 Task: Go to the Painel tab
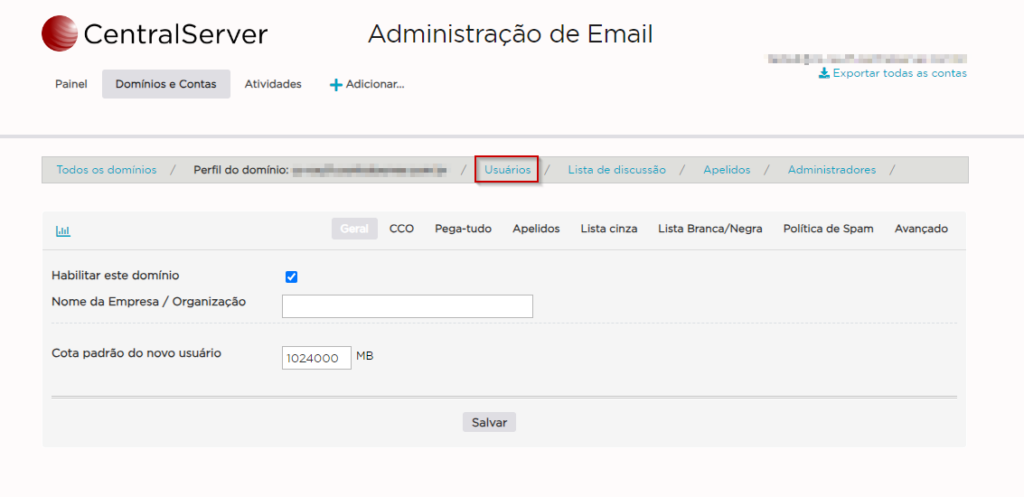click(71, 84)
